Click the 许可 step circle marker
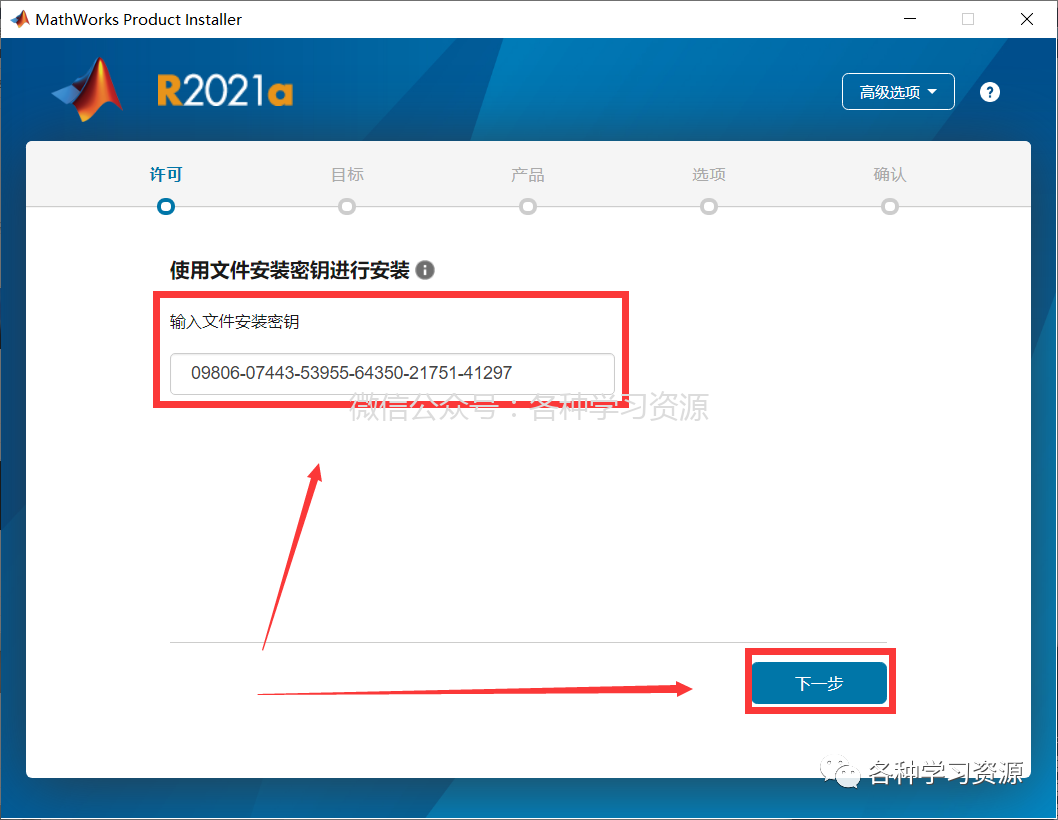1058x820 pixels. pyautogui.click(x=166, y=207)
